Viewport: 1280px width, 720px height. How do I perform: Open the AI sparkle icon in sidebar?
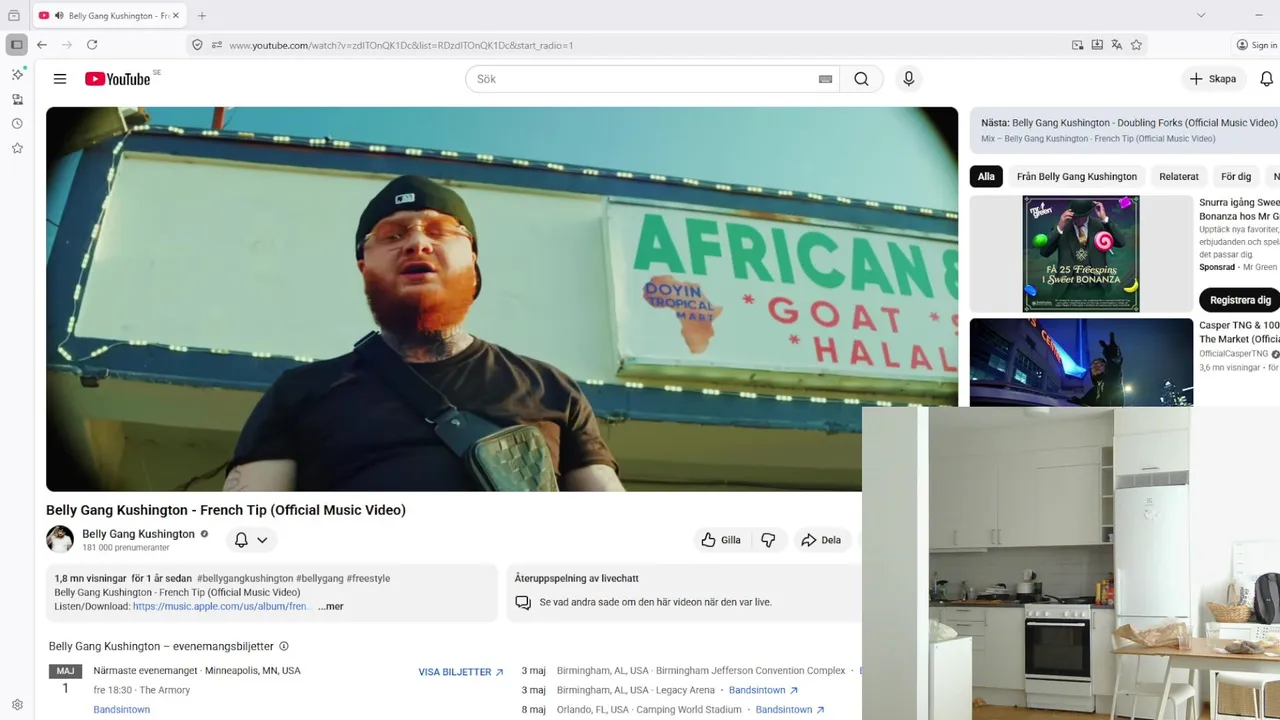pos(17,75)
